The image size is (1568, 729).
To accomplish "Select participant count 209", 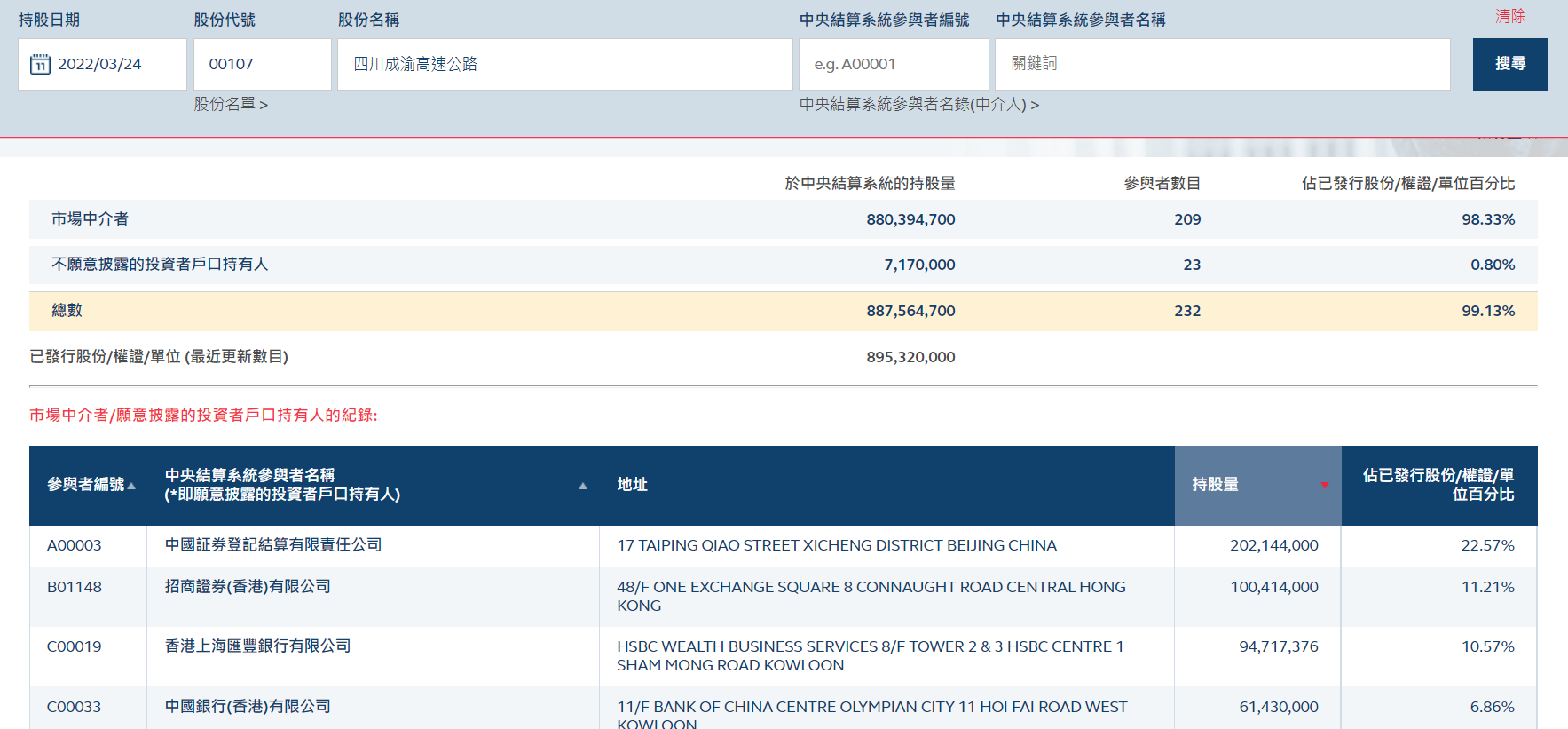I will pos(1187,219).
